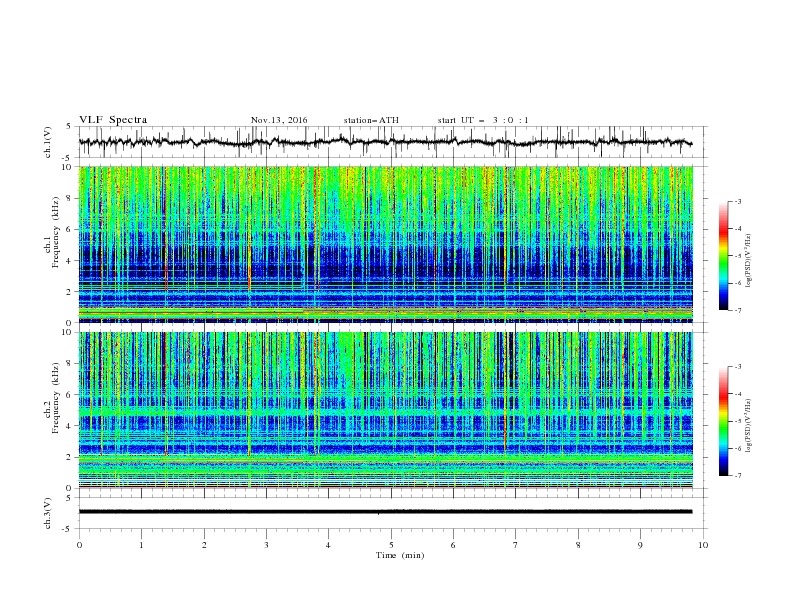Click the '-3' label on the upper colorbar
Screen dimensions: 792x612
click(738, 201)
